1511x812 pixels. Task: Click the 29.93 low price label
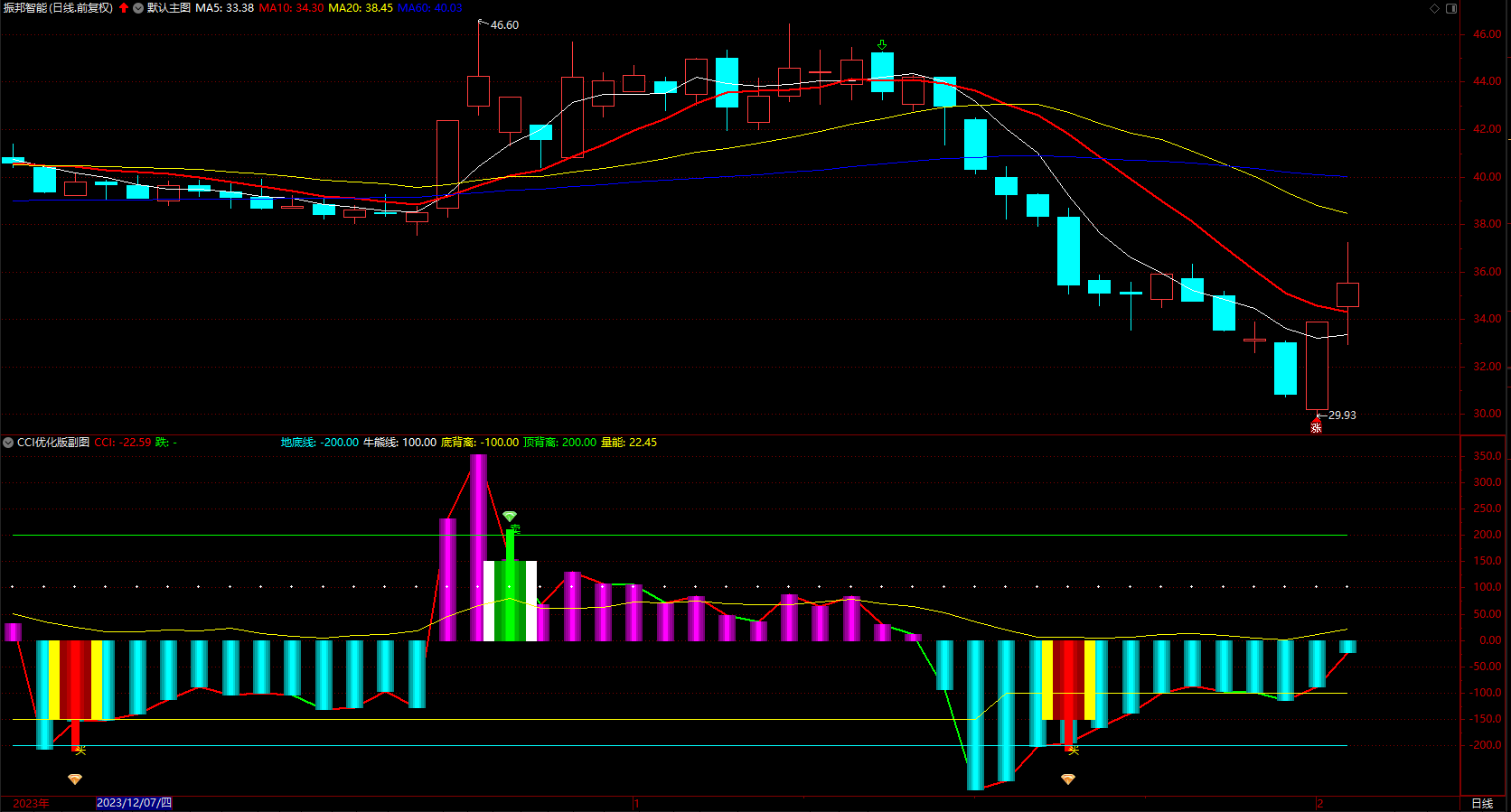tap(1342, 415)
